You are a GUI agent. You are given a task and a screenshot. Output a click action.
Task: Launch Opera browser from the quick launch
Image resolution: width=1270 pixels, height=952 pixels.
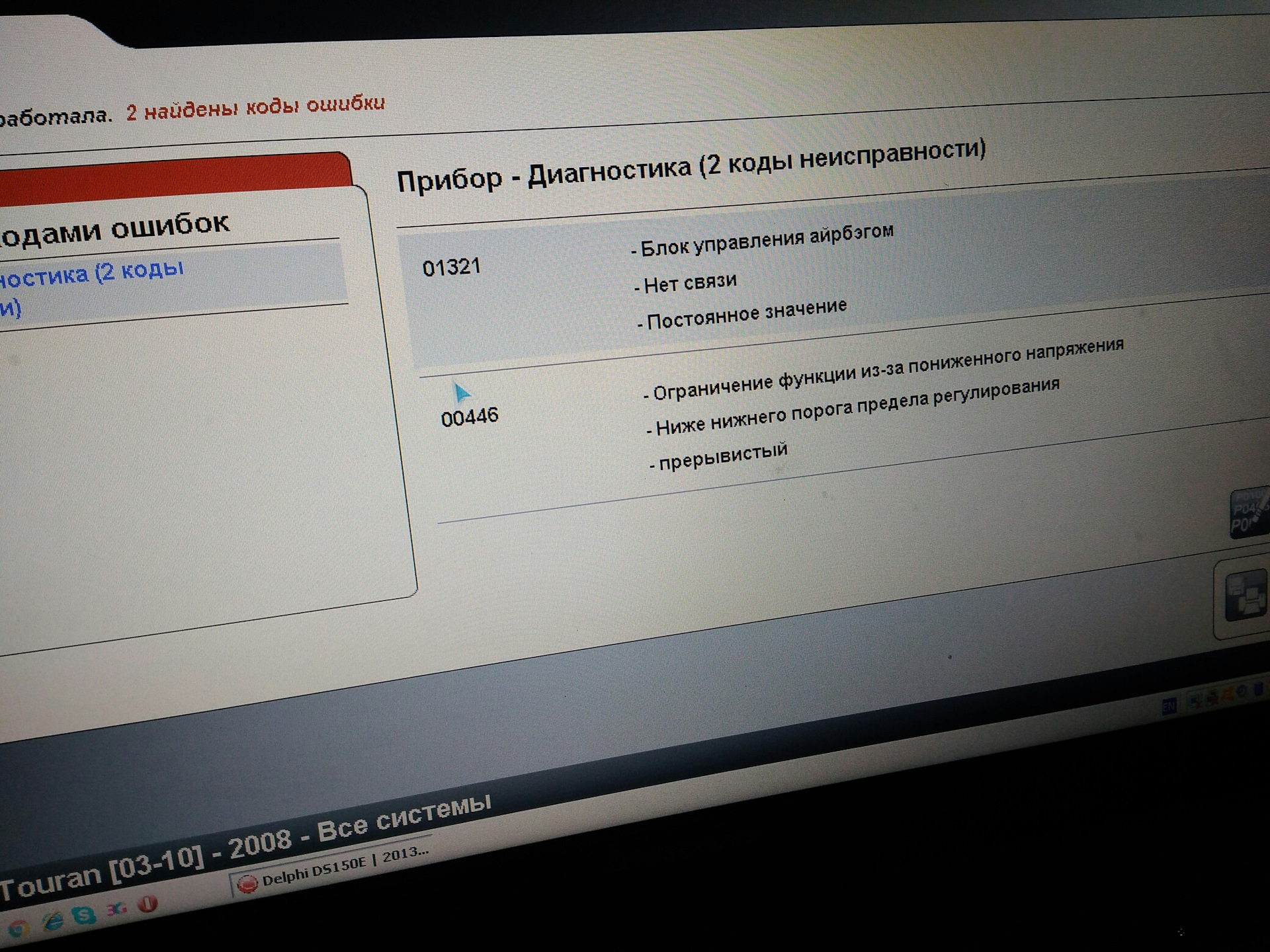148,904
